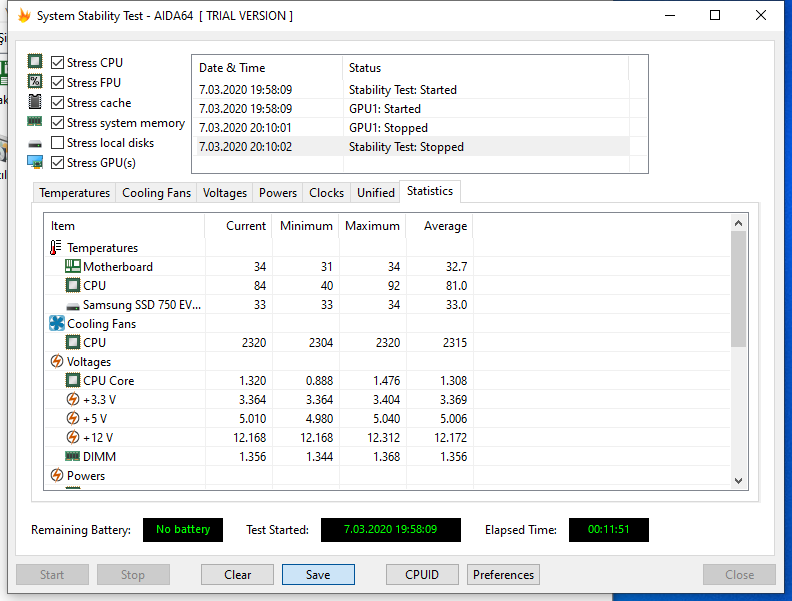Click the CPU fan row icon
Screen dimensions: 792x601
(73, 342)
